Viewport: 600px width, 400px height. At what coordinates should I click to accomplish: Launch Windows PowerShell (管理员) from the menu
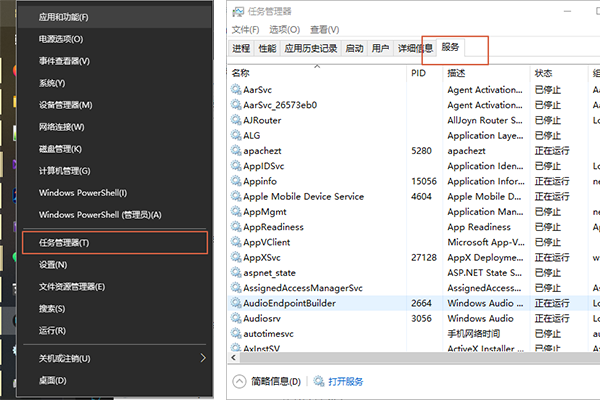(100, 215)
